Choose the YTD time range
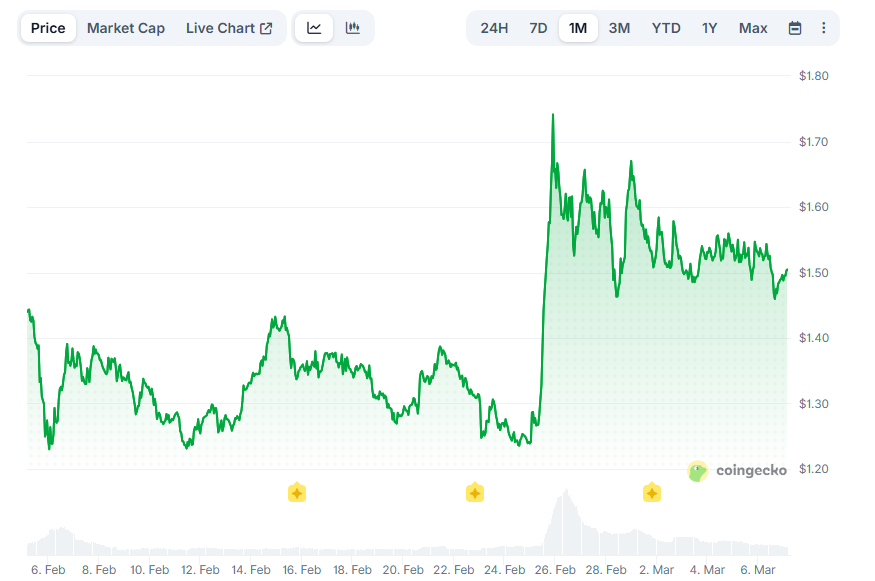 tap(666, 28)
